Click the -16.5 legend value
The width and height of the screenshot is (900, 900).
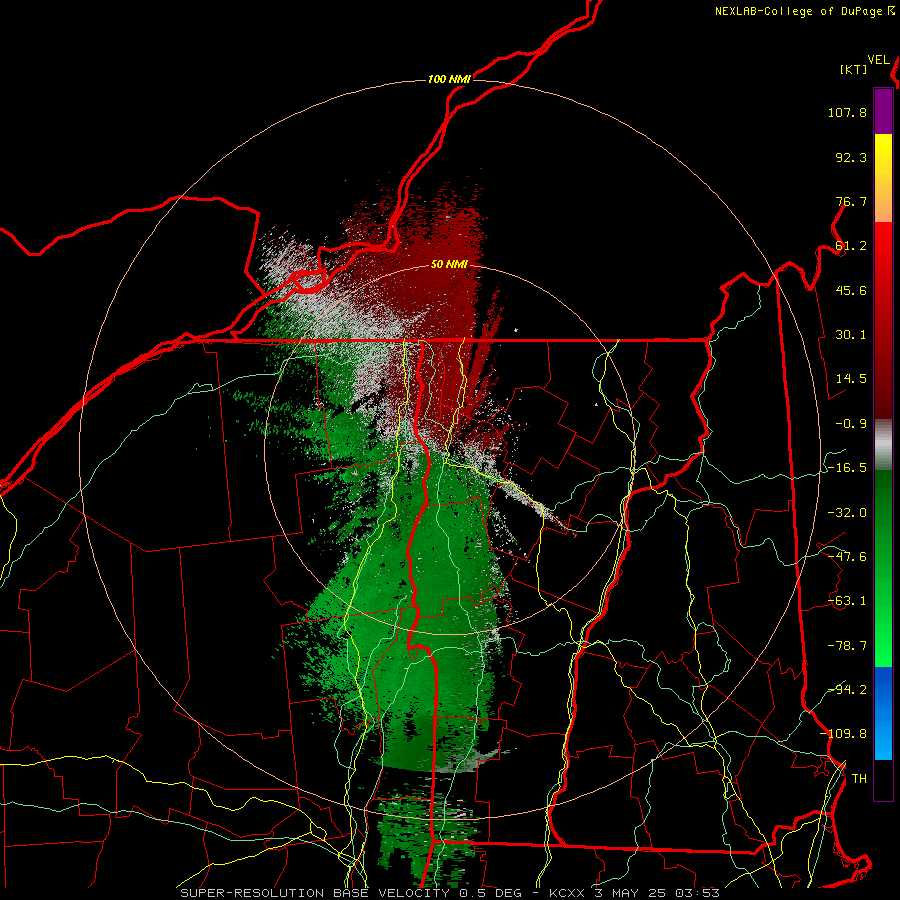[847, 468]
